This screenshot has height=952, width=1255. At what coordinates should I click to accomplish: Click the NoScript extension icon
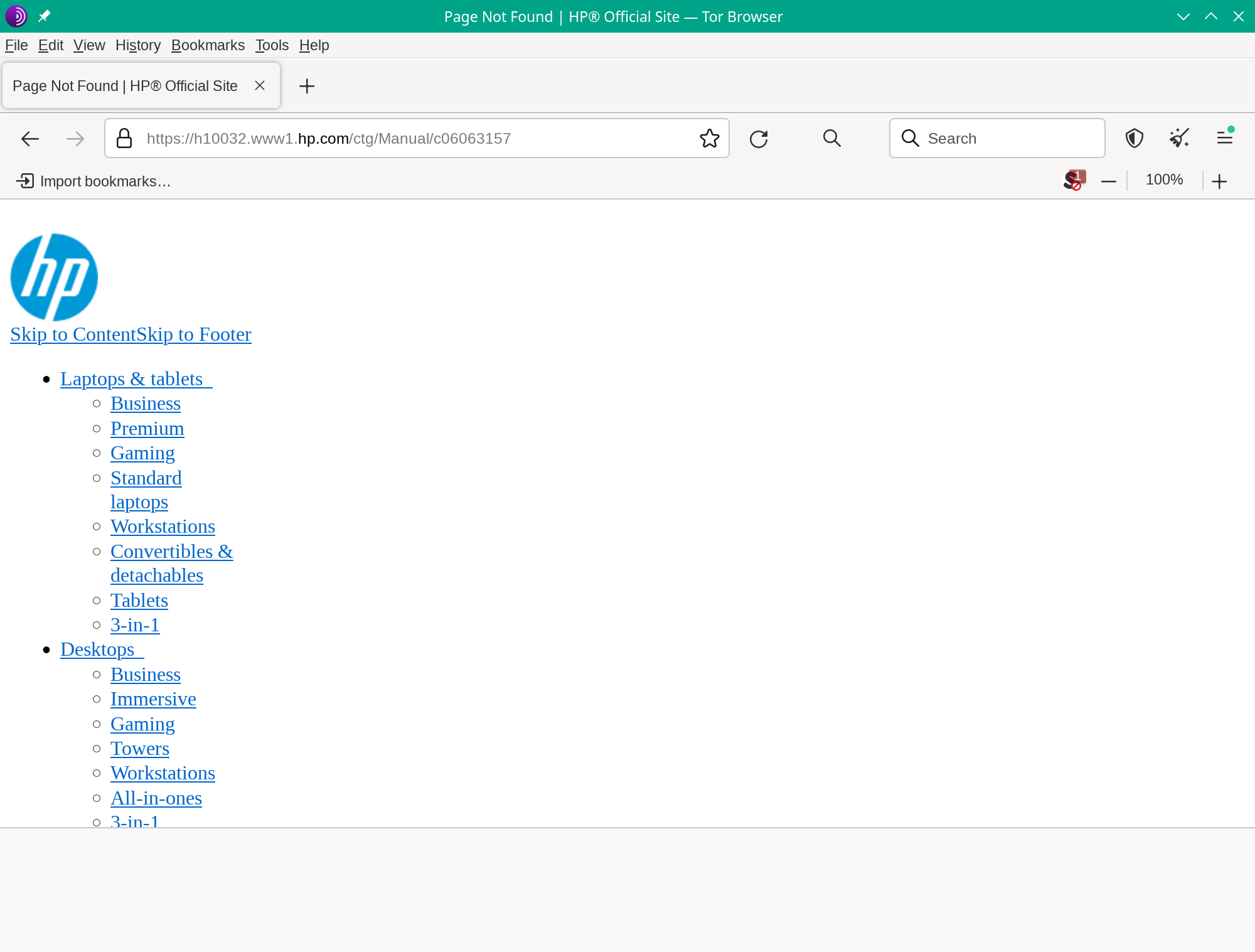click(1074, 181)
